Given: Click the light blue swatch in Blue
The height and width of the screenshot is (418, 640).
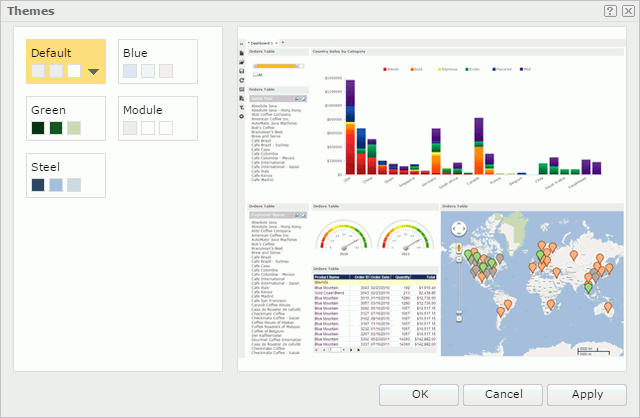Looking at the screenshot, I should pyautogui.click(x=130, y=71).
